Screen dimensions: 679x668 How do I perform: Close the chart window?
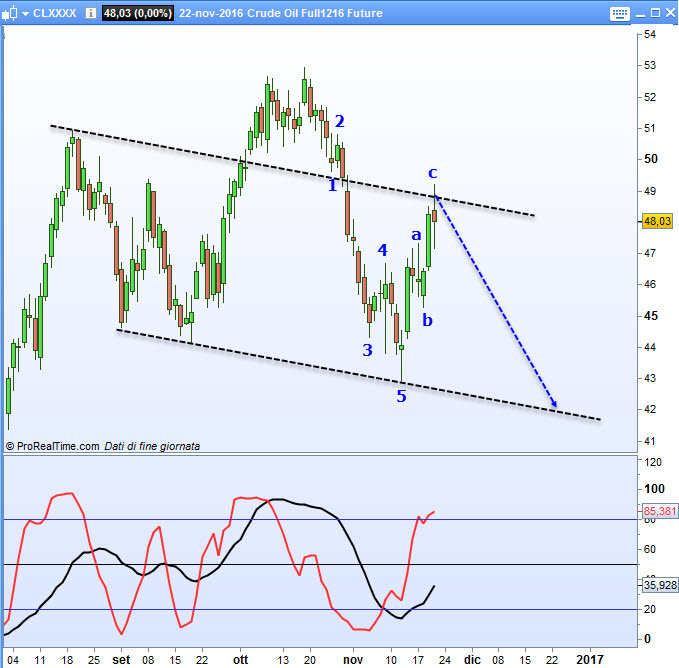(x=670, y=13)
